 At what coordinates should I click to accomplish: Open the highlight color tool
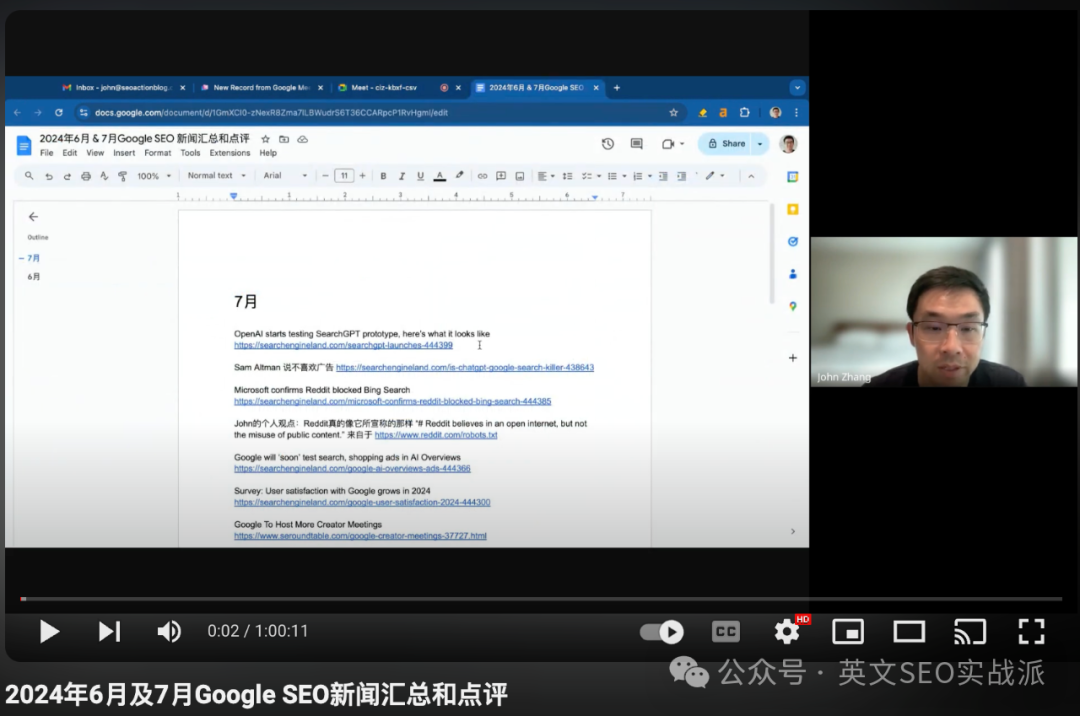[x=459, y=176]
